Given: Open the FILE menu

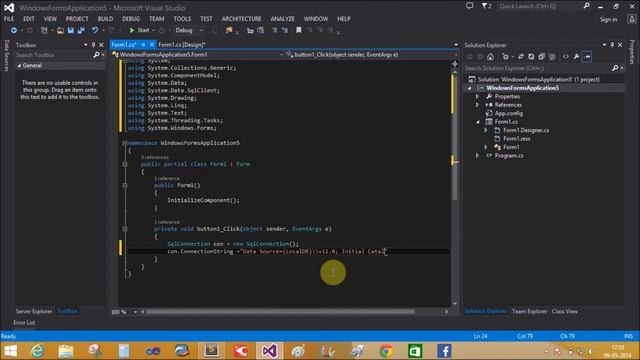Looking at the screenshot, I should [x=9, y=19].
